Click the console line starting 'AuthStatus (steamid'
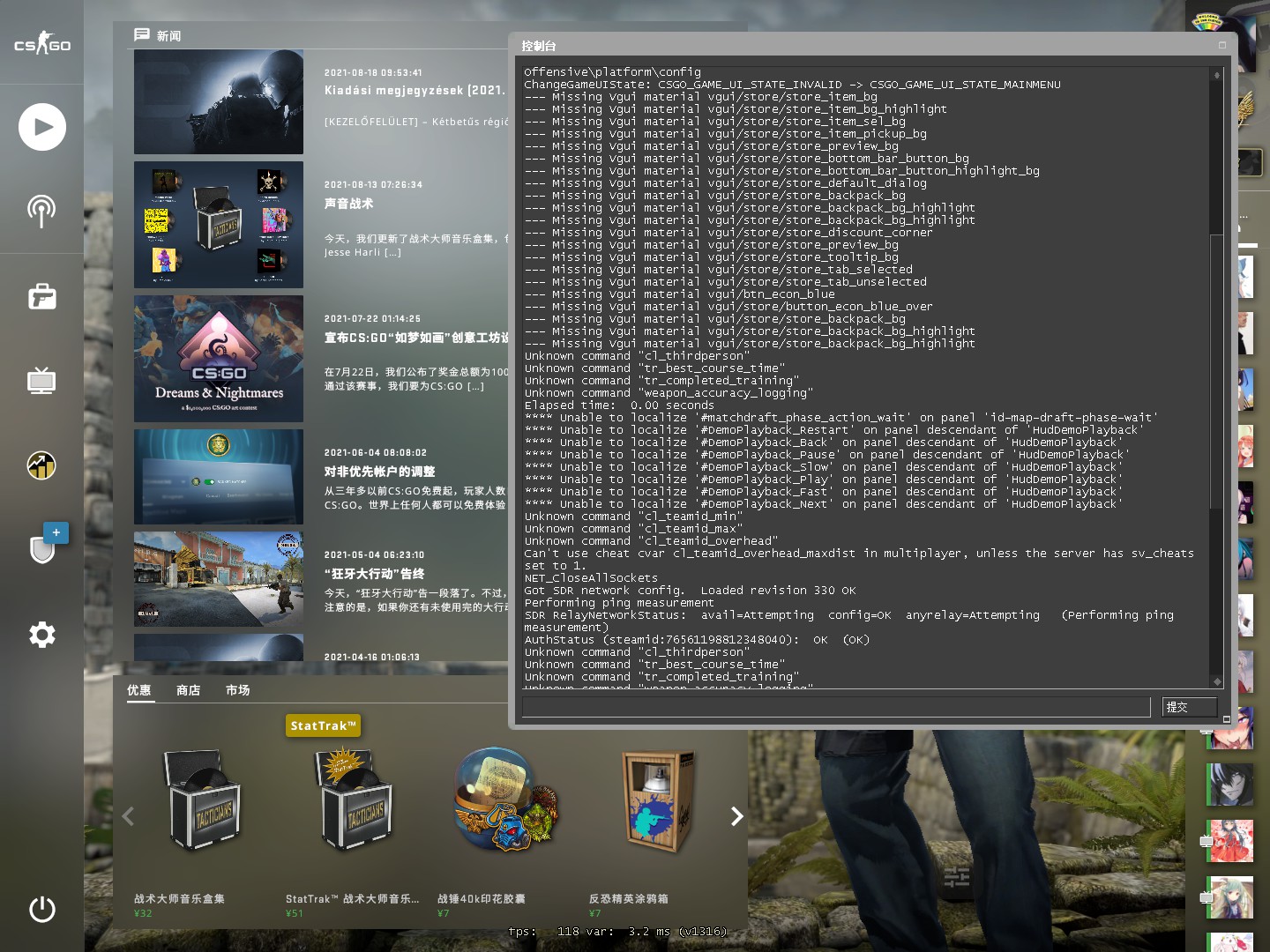 coord(697,640)
